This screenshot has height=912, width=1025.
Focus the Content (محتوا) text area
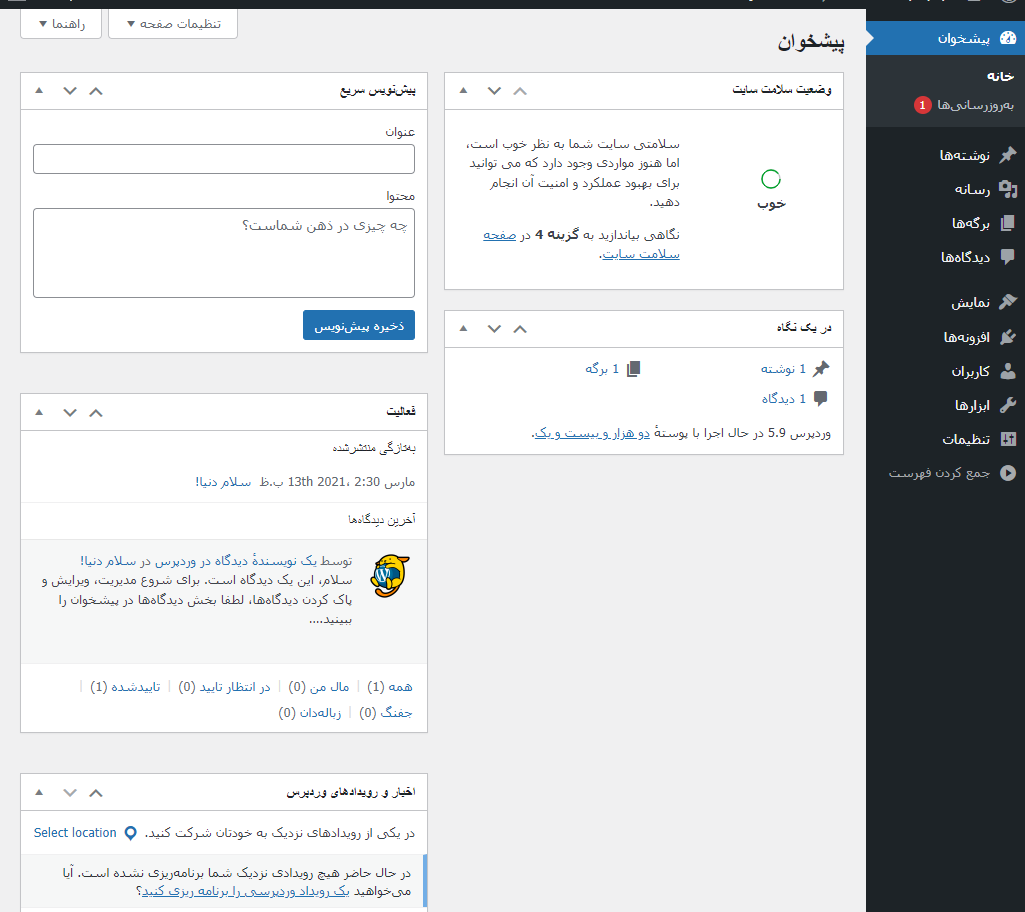click(224, 253)
